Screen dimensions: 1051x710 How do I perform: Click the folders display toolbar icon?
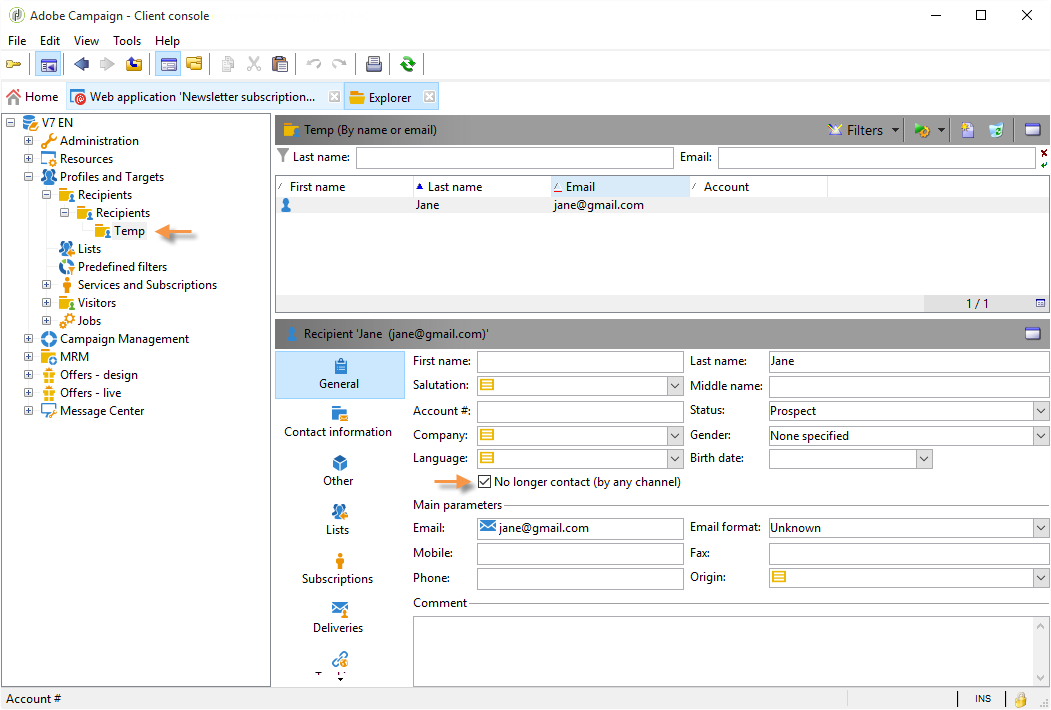[194, 64]
